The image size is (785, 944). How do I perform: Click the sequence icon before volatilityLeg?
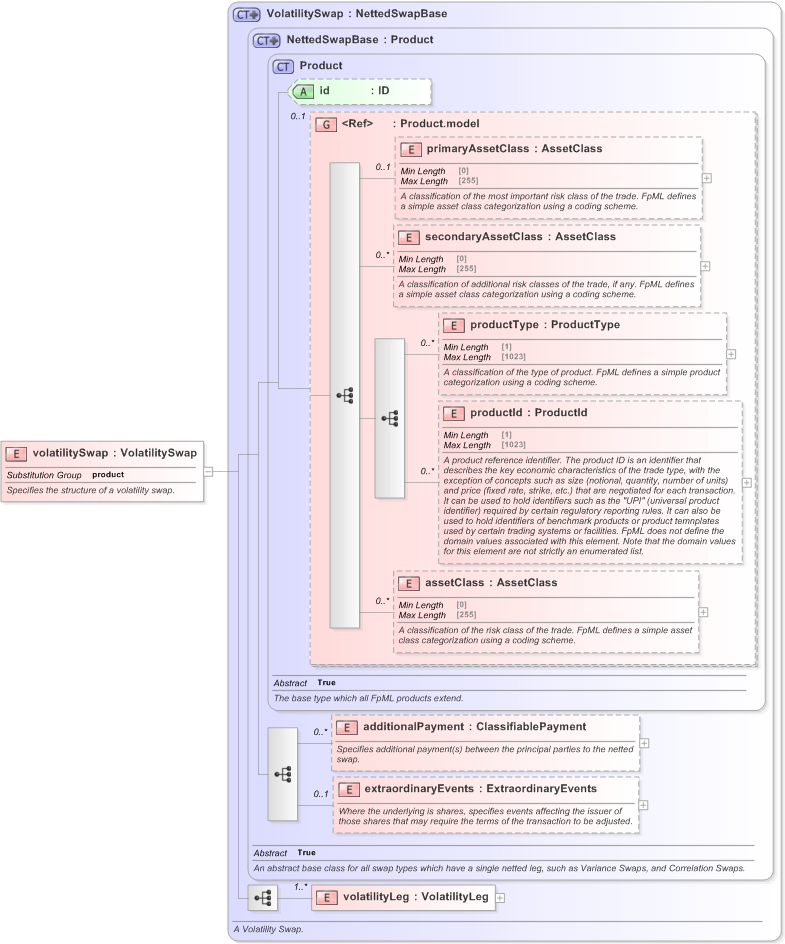point(262,898)
